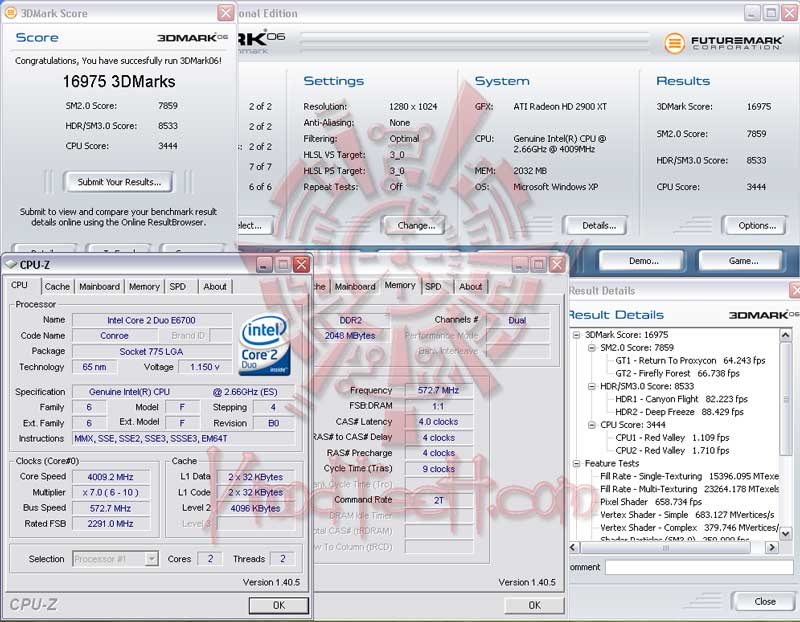Image resolution: width=800 pixels, height=622 pixels.
Task: Click left arrow of horizontal scrollbar
Action: click(573, 548)
